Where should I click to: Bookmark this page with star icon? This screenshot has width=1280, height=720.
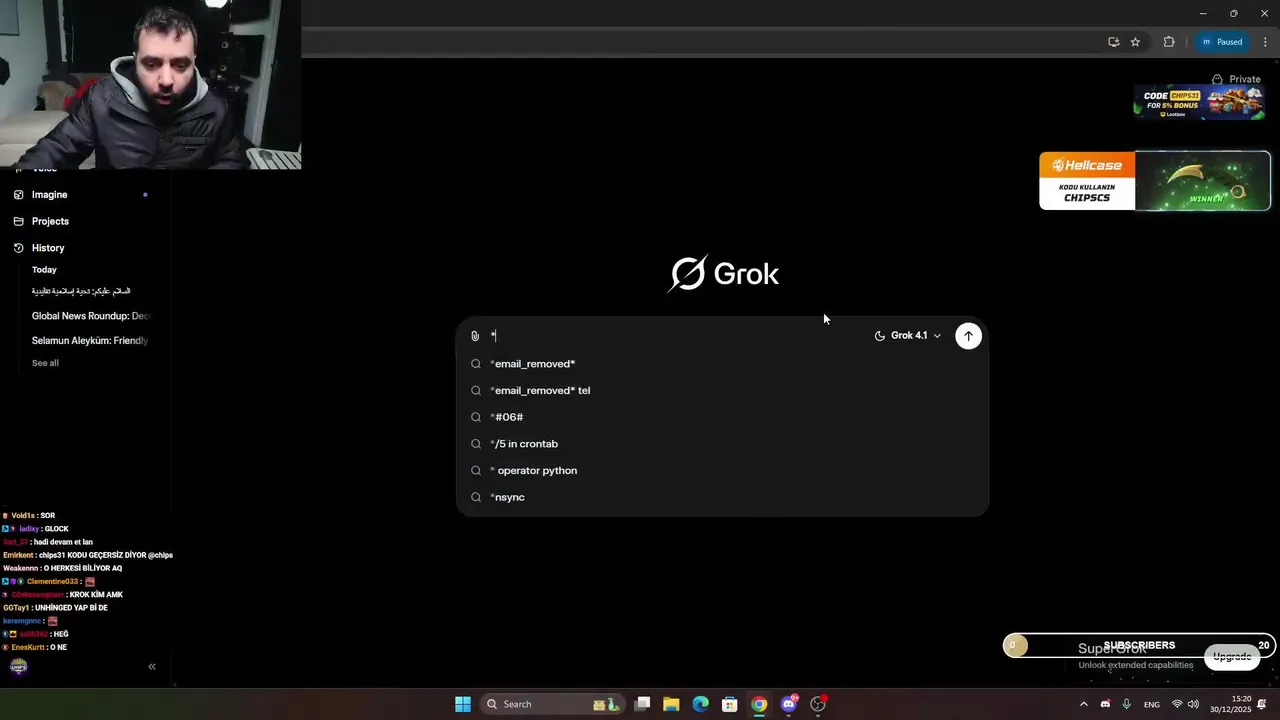[1135, 42]
